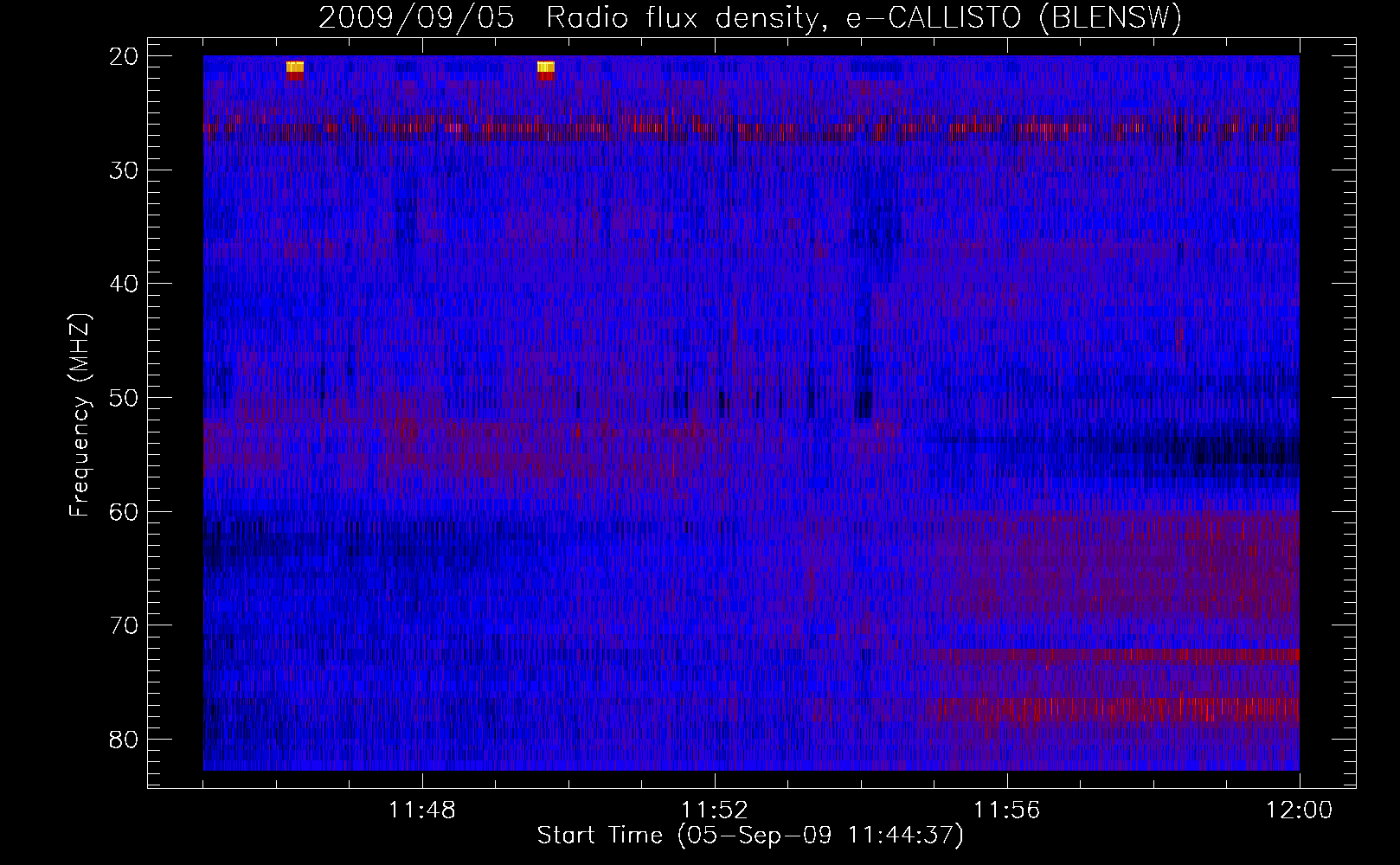
Task: Click the second yellow burst marker near 11:50
Action: tap(546, 67)
